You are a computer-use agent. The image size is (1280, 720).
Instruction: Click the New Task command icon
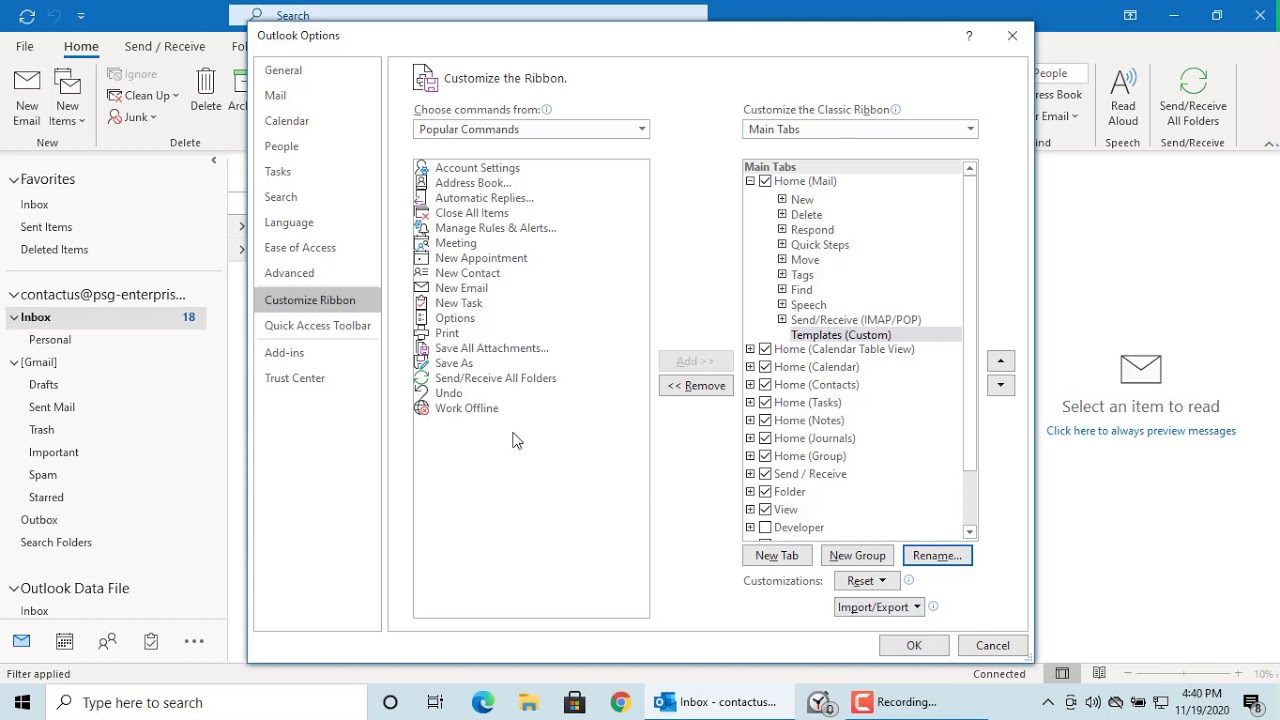click(x=421, y=303)
